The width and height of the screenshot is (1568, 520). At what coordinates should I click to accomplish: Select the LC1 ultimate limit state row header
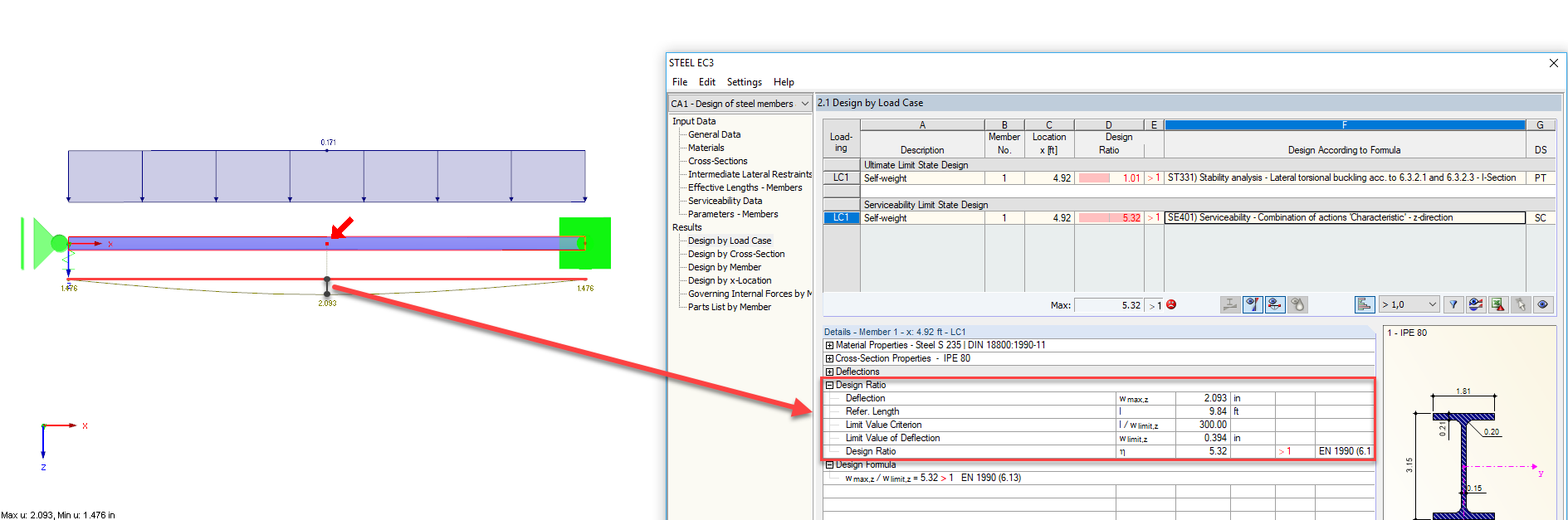tap(841, 178)
